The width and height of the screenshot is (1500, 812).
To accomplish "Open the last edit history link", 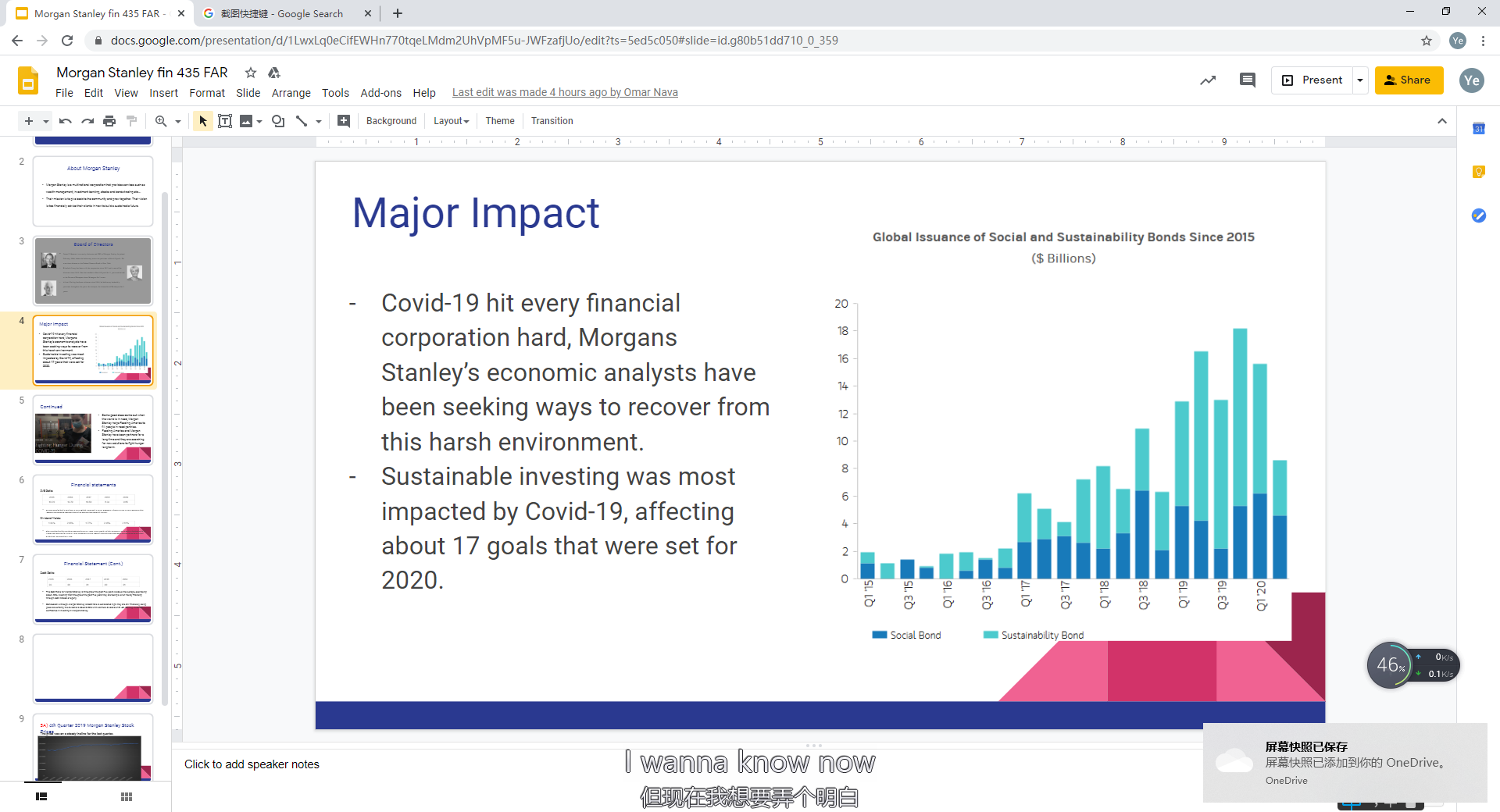I will pyautogui.click(x=565, y=93).
